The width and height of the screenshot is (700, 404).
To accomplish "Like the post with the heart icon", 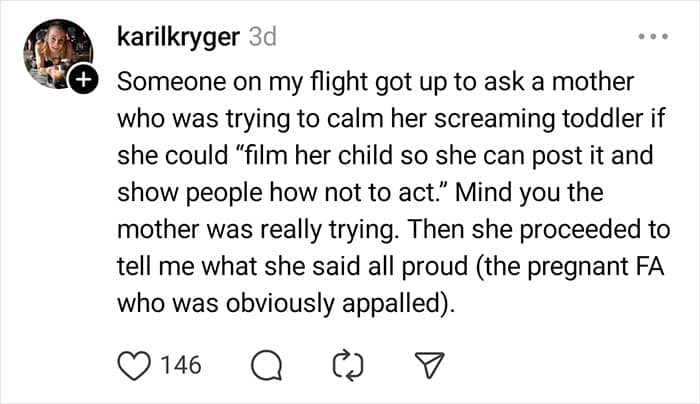I will 132,365.
